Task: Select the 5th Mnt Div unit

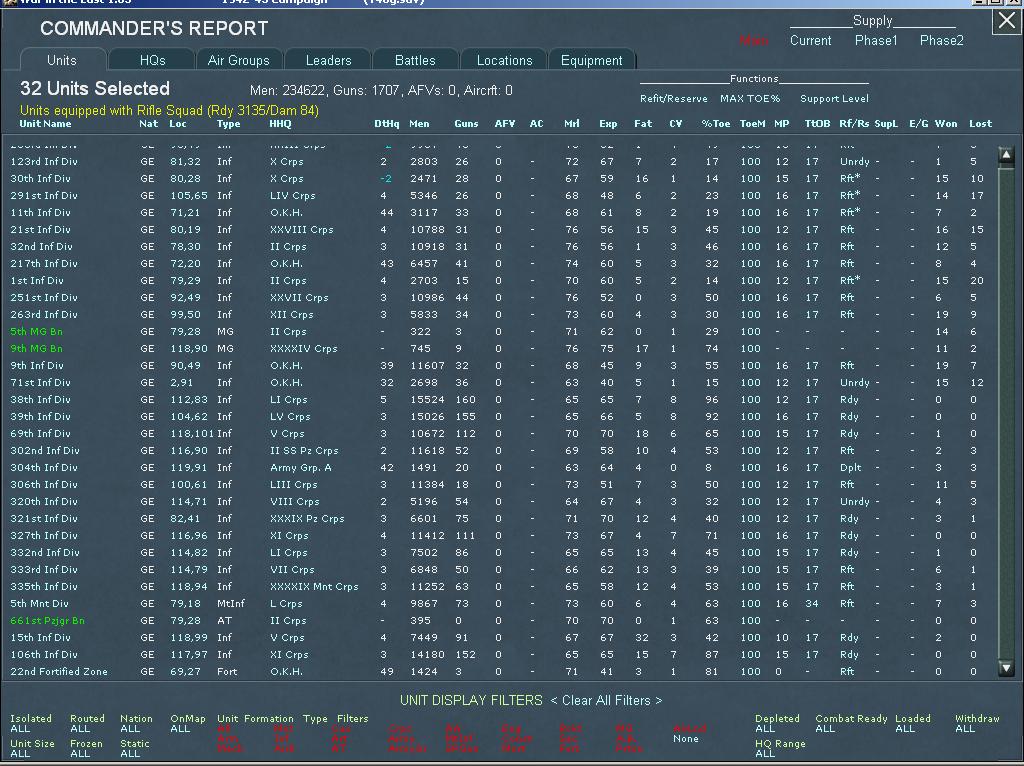Action: [39, 603]
